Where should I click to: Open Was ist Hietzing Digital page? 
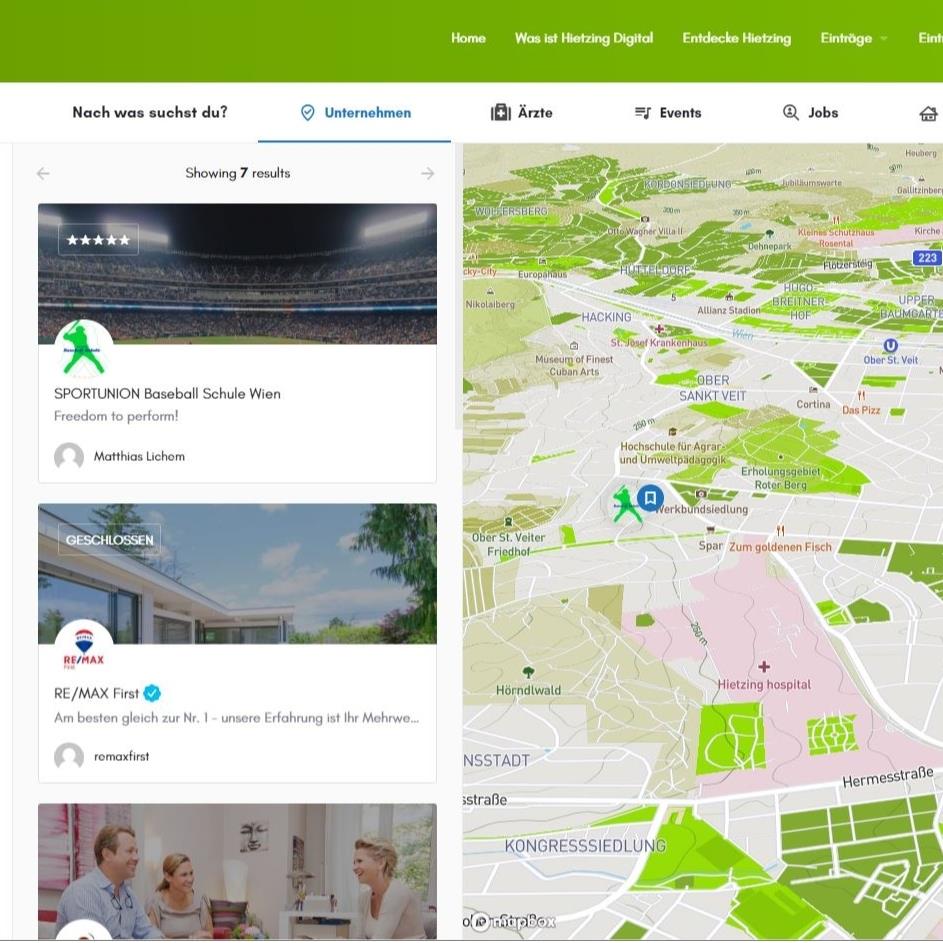coord(583,38)
